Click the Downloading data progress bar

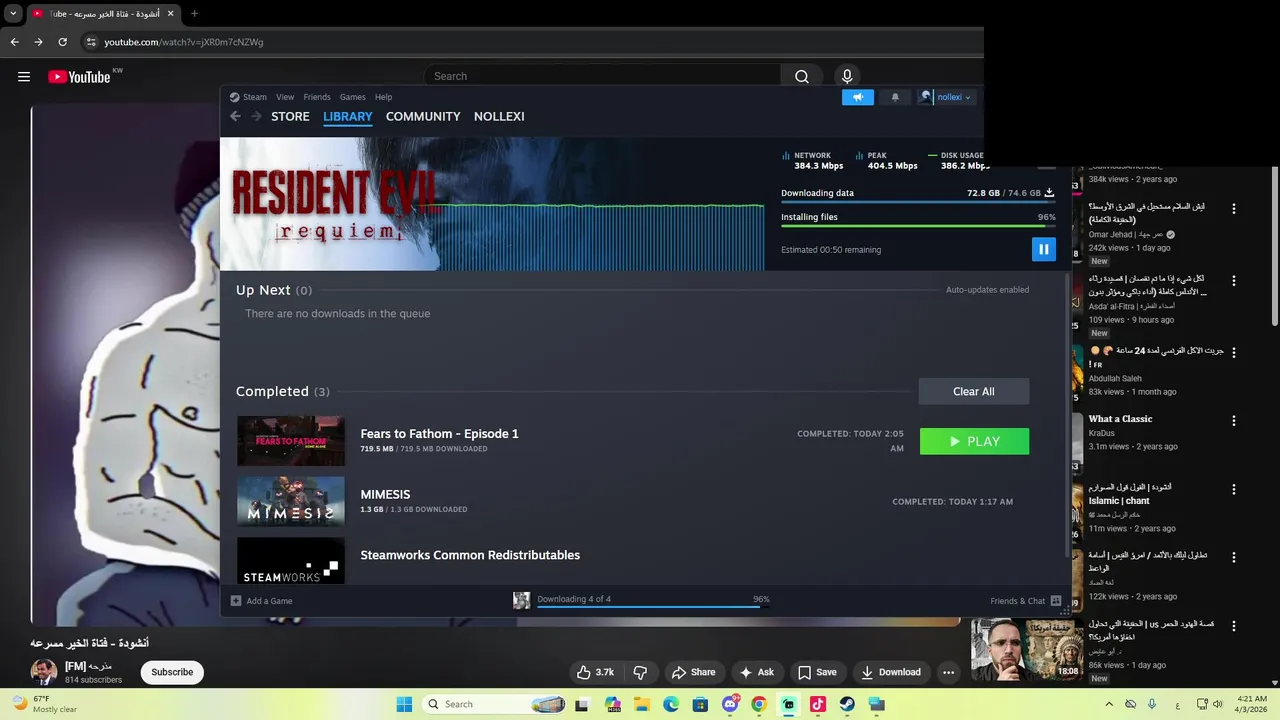[x=918, y=202]
